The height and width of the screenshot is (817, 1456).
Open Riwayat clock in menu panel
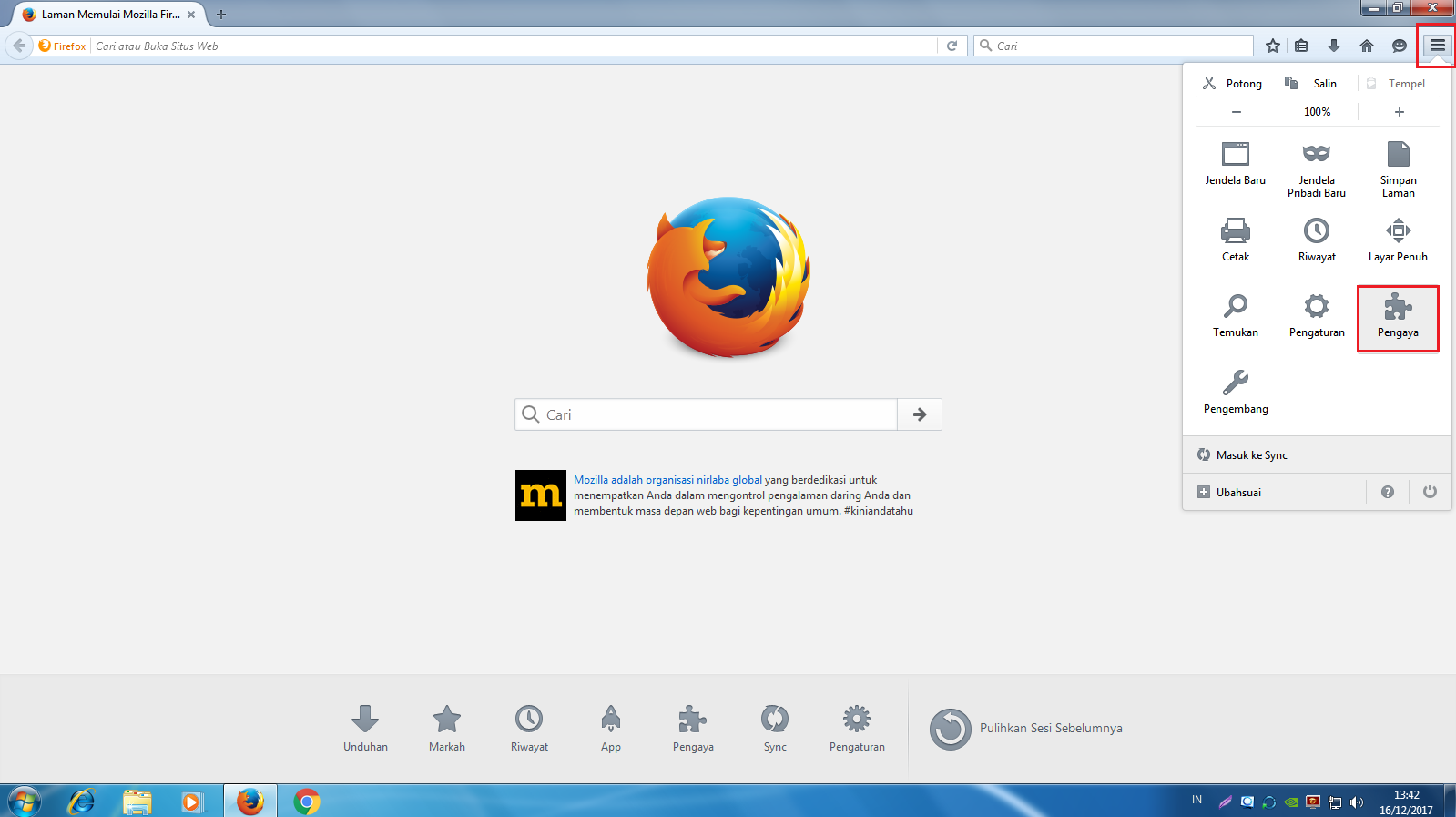[x=1317, y=240]
